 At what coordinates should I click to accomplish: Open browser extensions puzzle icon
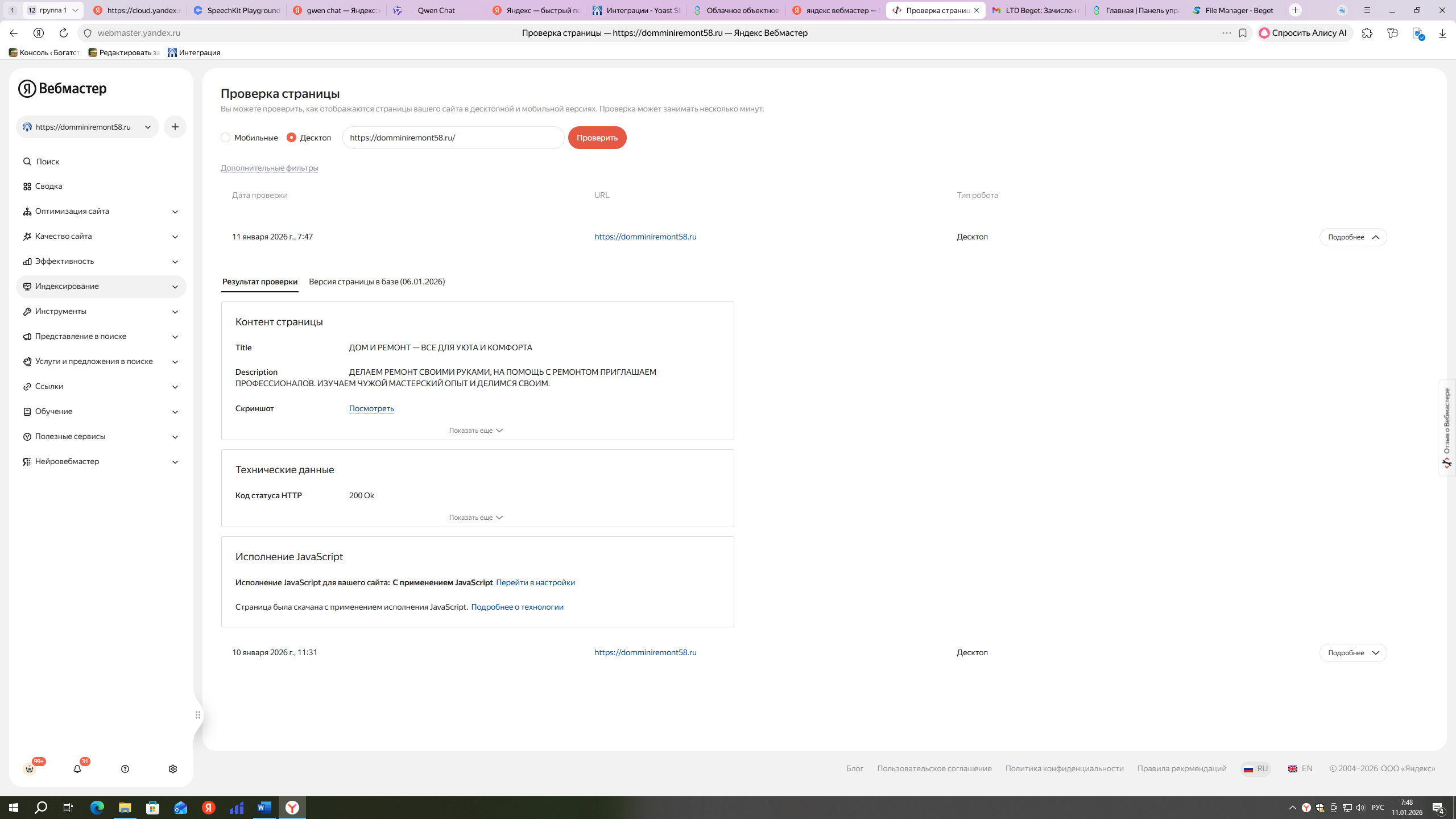pos(1367,33)
